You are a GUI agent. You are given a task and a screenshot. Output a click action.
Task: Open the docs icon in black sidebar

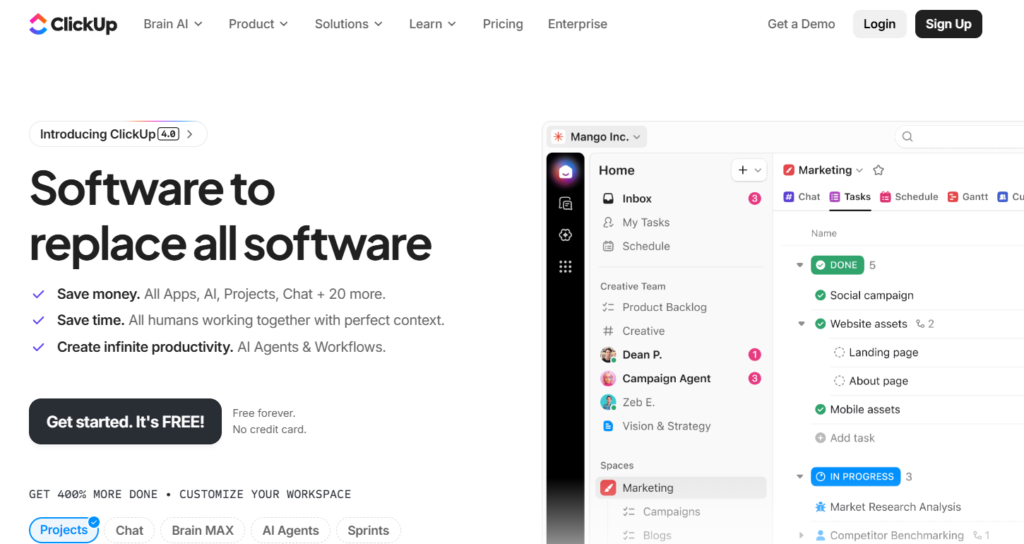tap(566, 204)
